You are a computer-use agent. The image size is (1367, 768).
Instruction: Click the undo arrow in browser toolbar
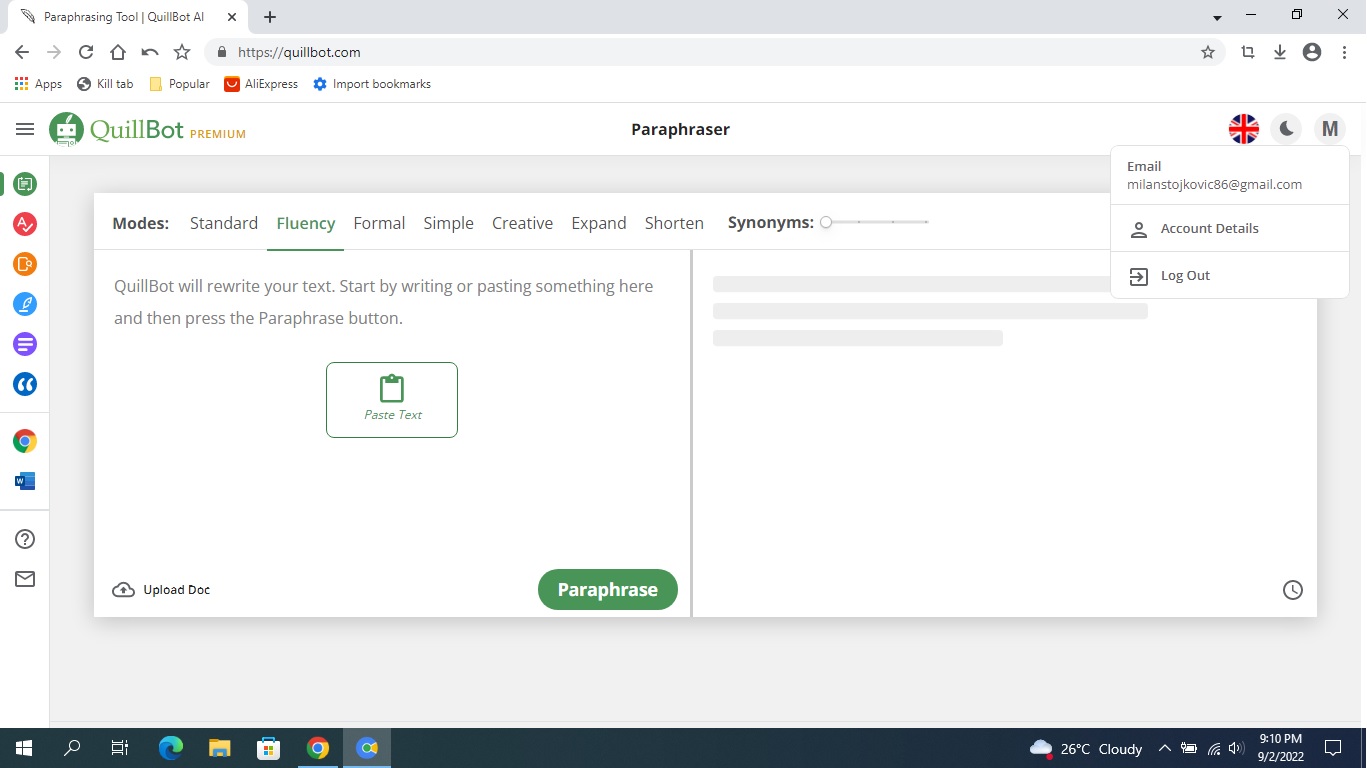[150, 52]
